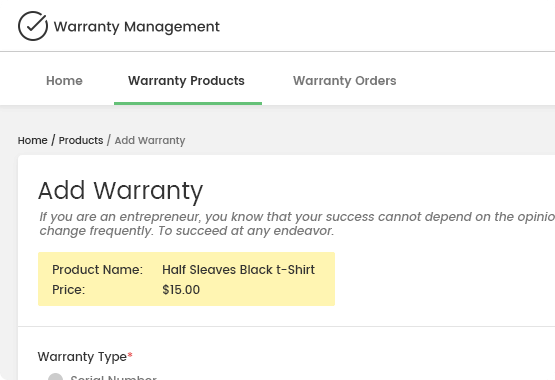Click the italic entrepreneur description text

click(297, 224)
